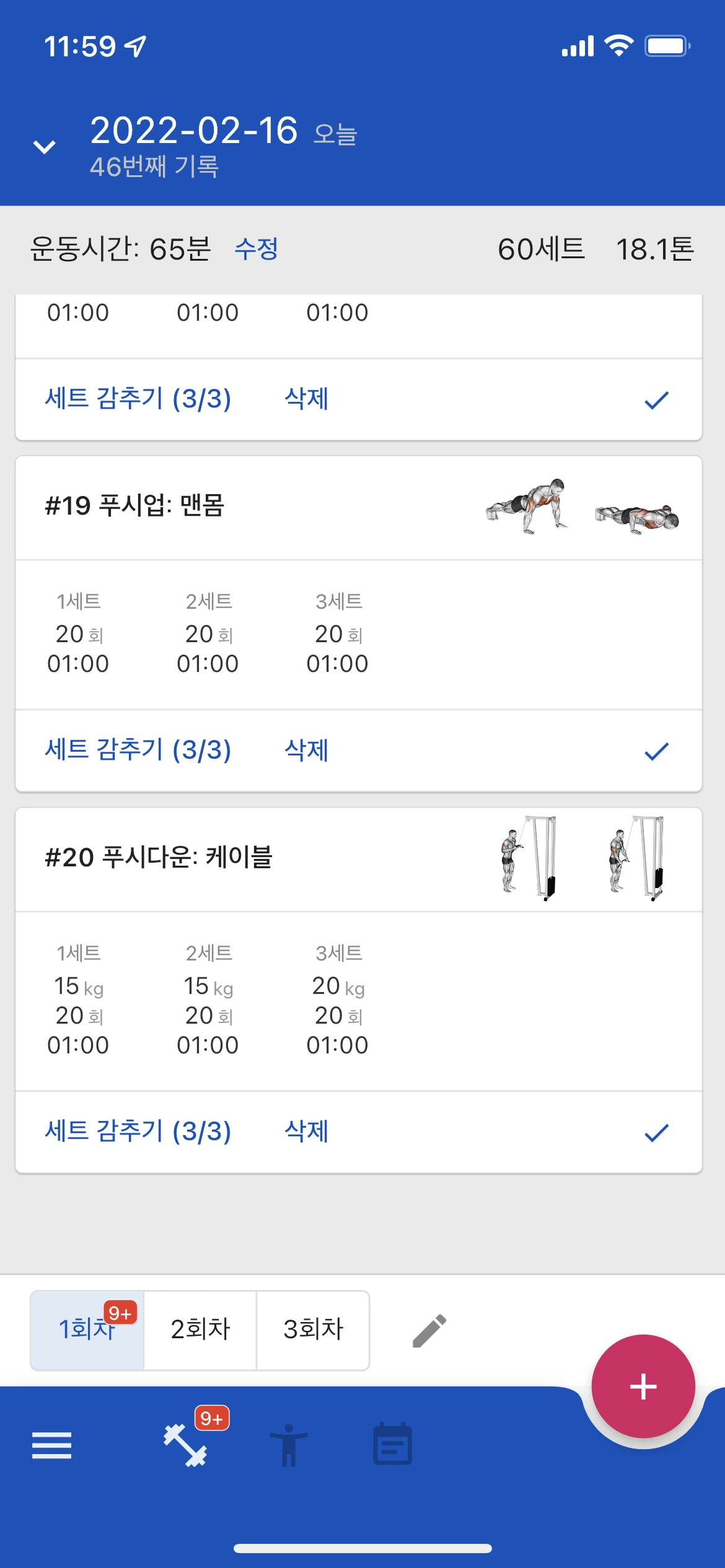Switch to the 3회차 tab
Image resolution: width=725 pixels, height=1568 pixels.
pyautogui.click(x=313, y=1330)
